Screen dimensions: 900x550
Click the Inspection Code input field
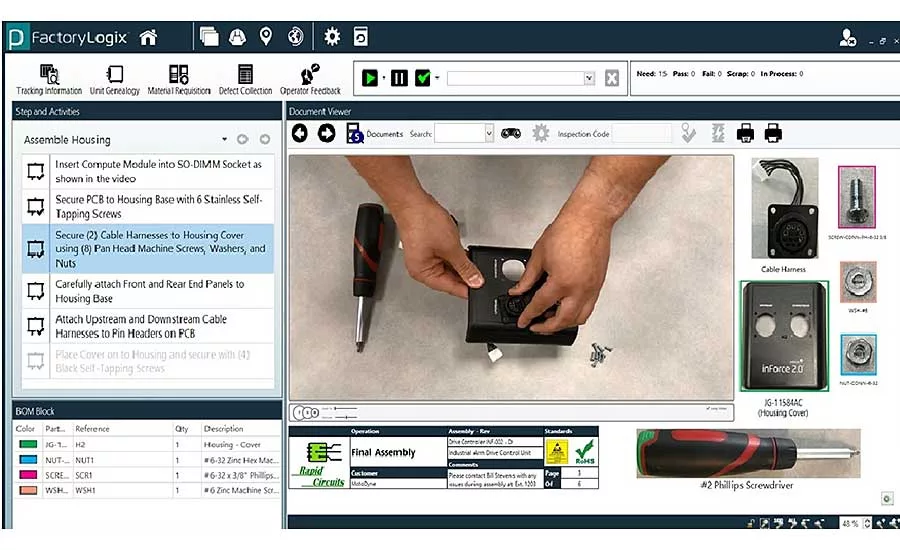coord(642,134)
